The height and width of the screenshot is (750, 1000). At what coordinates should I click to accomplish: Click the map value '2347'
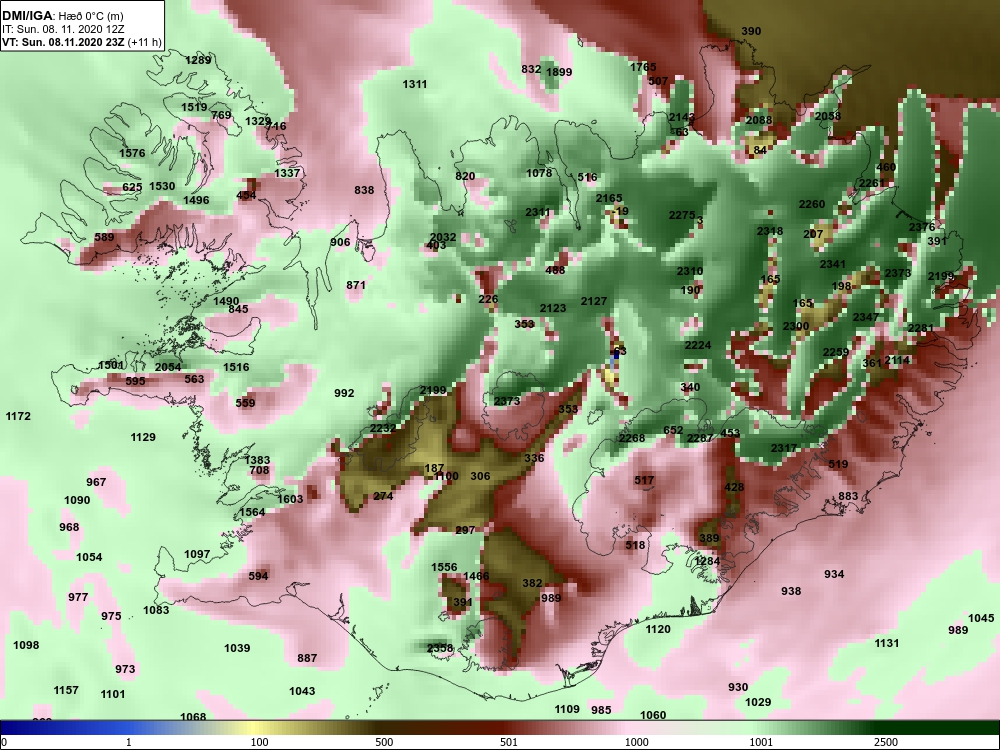(x=865, y=318)
